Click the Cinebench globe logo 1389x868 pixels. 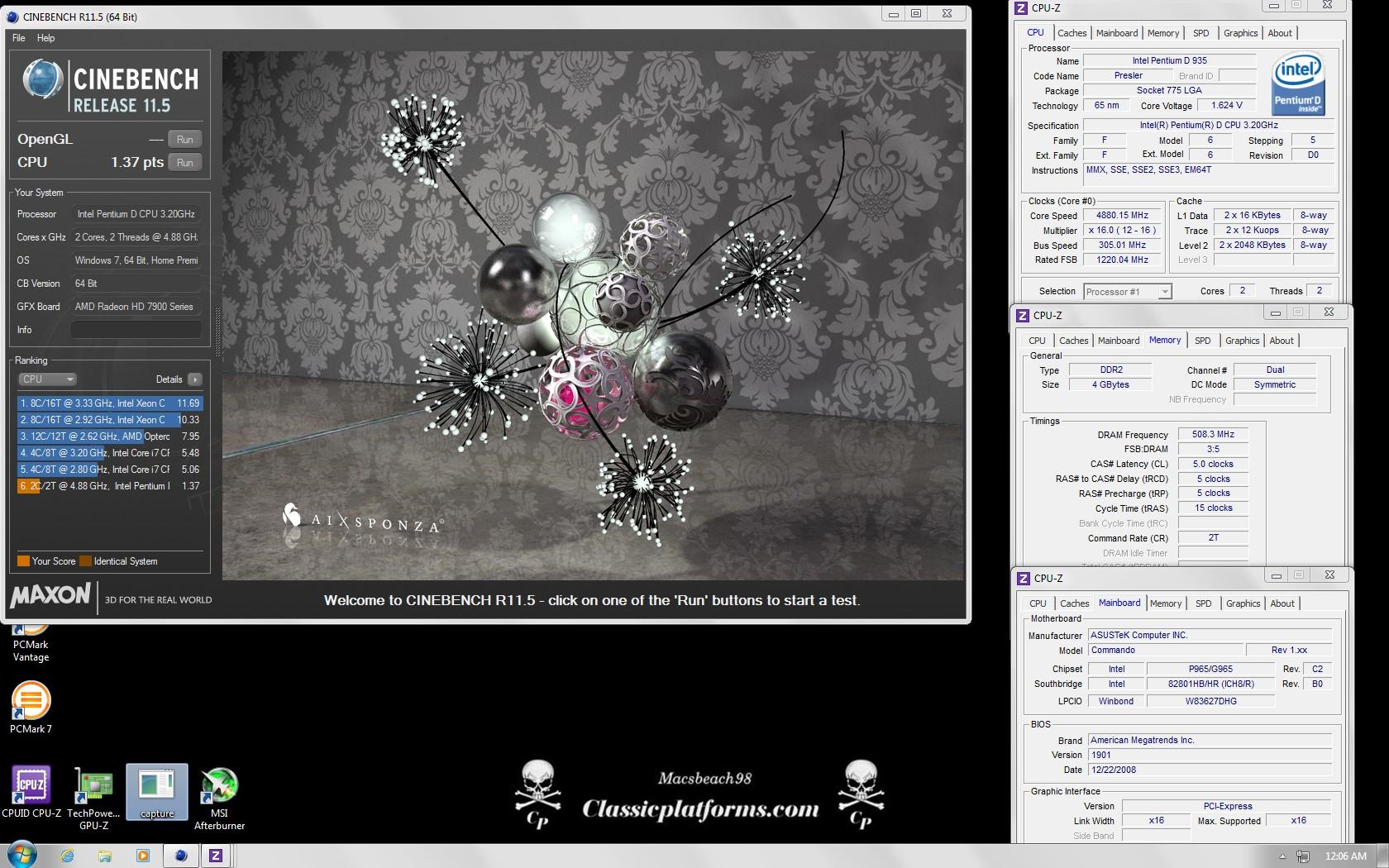pos(42,80)
